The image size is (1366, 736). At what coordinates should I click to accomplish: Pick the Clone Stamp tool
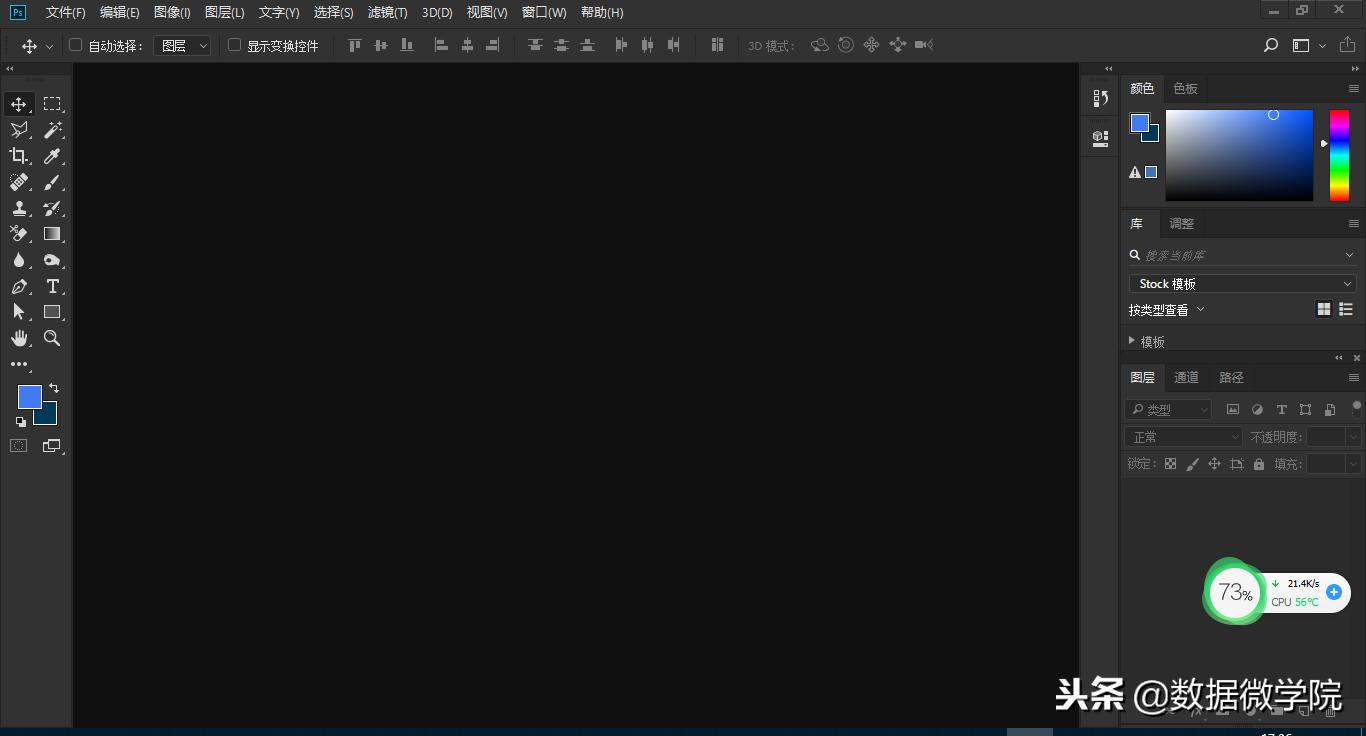pyautogui.click(x=19, y=208)
